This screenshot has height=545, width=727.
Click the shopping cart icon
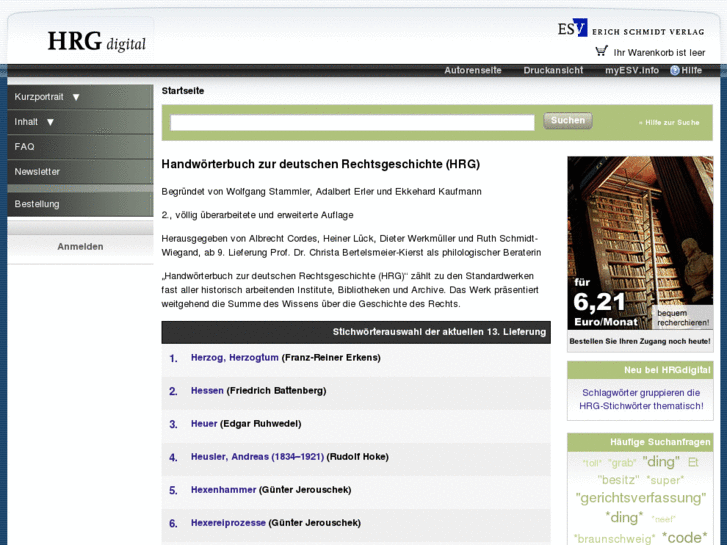click(x=601, y=51)
